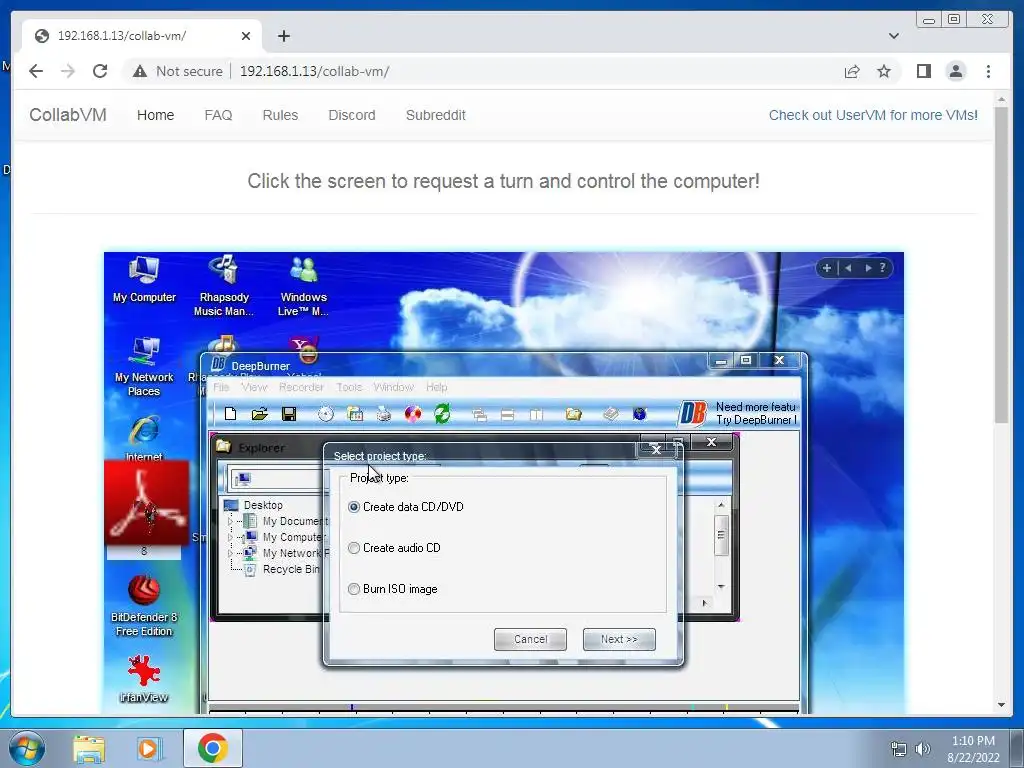Viewport: 1024px width, 768px height.
Task: Open Windows Explorer from the taskbar
Action: [x=89, y=748]
